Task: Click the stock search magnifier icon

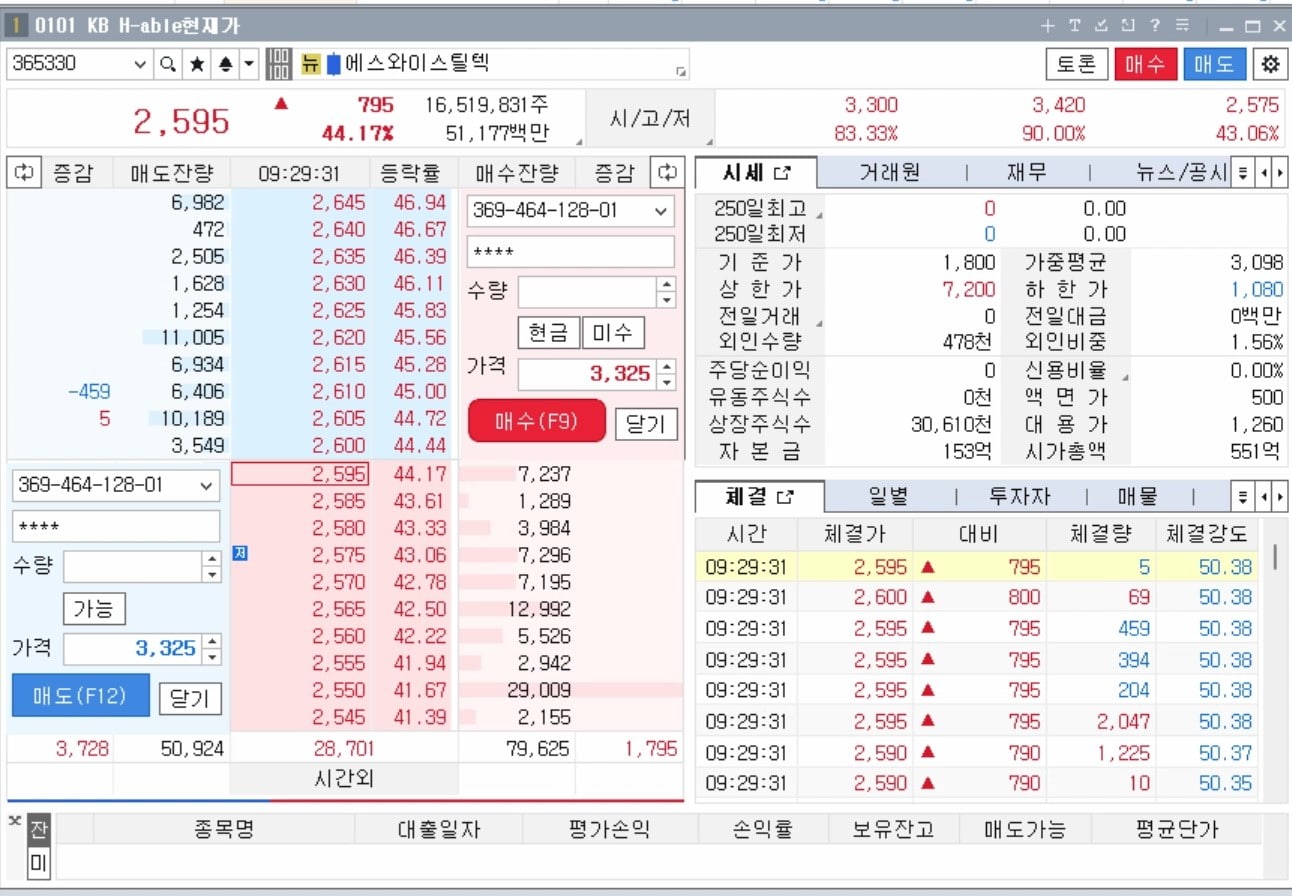Action: pyautogui.click(x=168, y=65)
